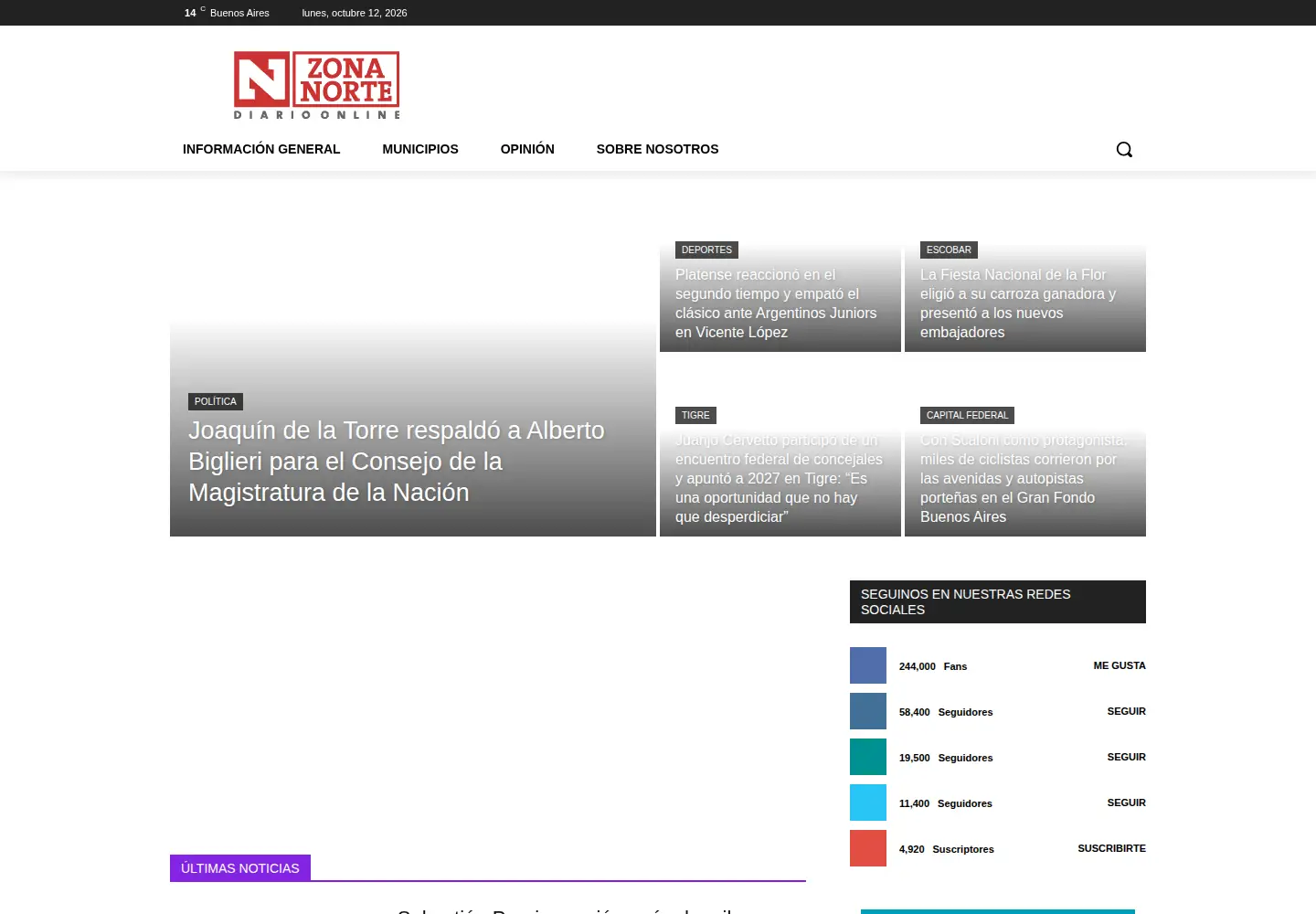The height and width of the screenshot is (914, 1316).
Task: Open the Capital Federal category tag
Action: [967, 415]
